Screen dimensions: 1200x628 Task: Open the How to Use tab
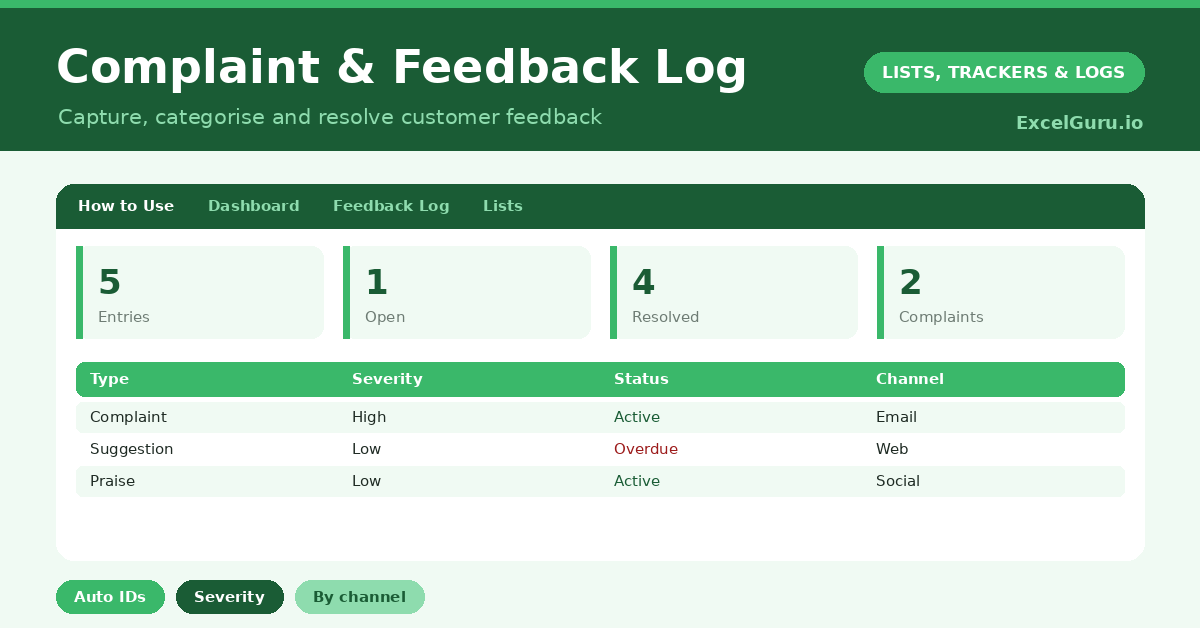126,206
